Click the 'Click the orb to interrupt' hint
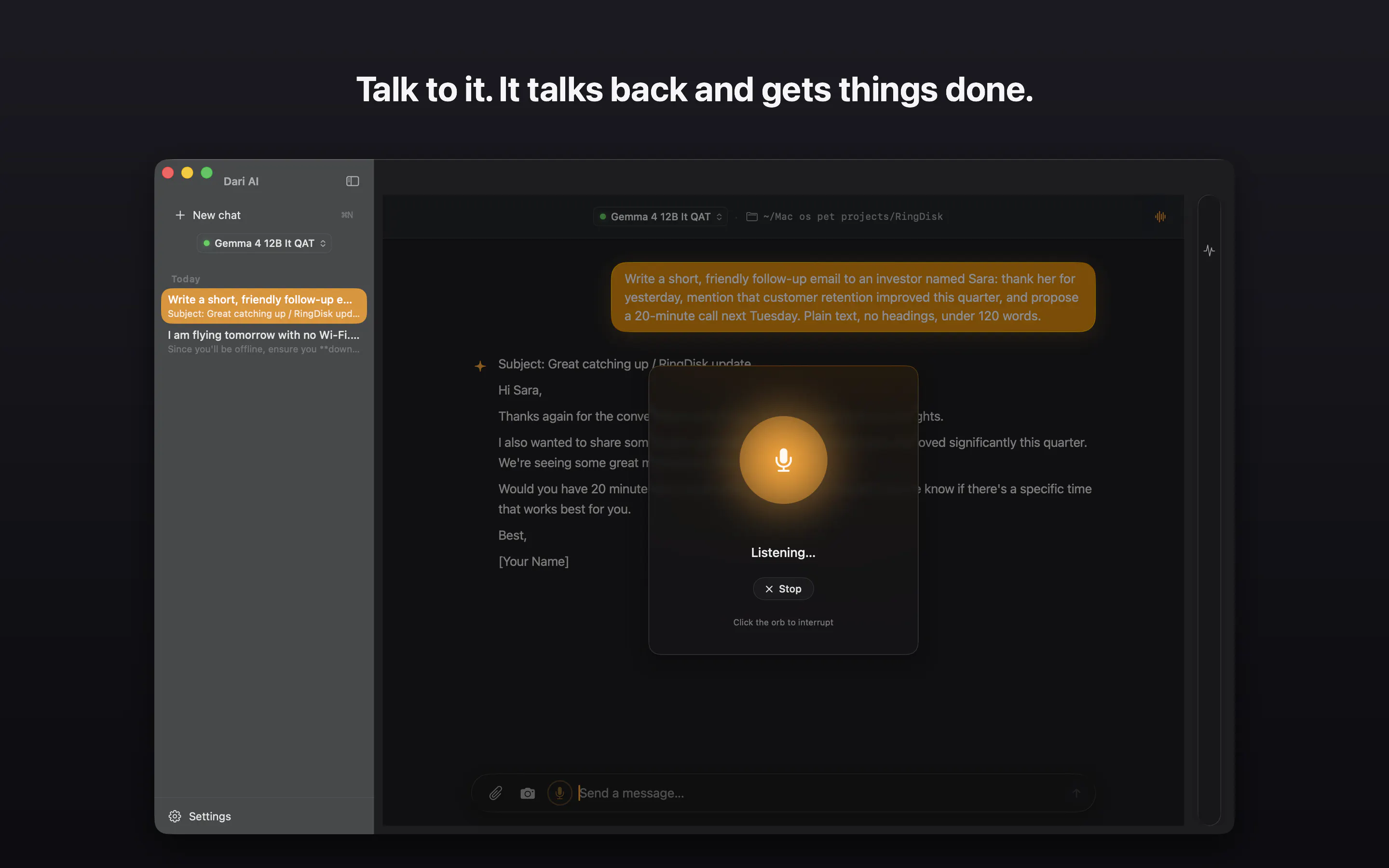The height and width of the screenshot is (868, 1389). [783, 622]
